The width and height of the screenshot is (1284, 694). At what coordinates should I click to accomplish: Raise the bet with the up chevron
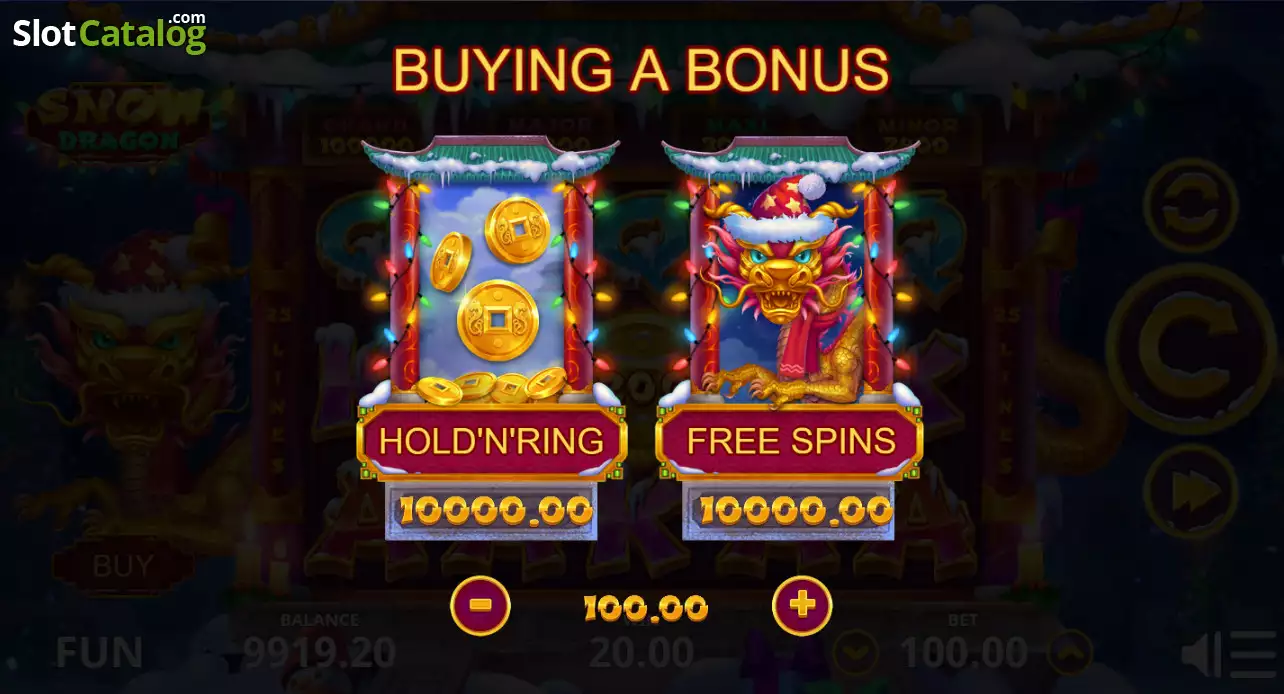pyautogui.click(x=1070, y=653)
